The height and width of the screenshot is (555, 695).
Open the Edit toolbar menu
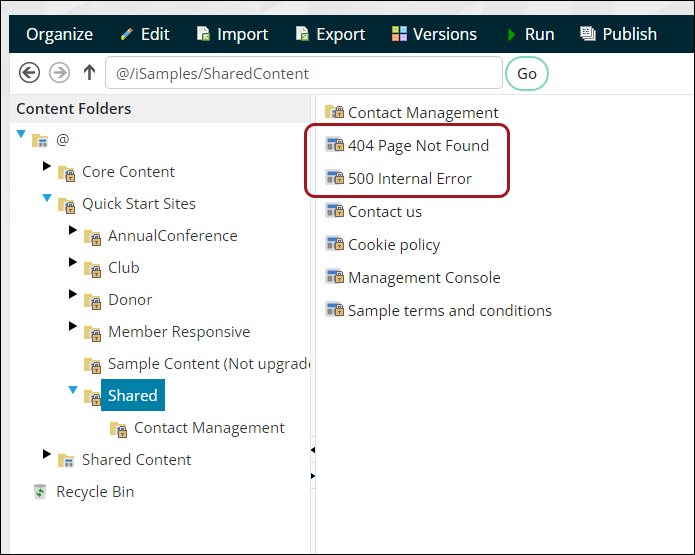click(x=145, y=34)
